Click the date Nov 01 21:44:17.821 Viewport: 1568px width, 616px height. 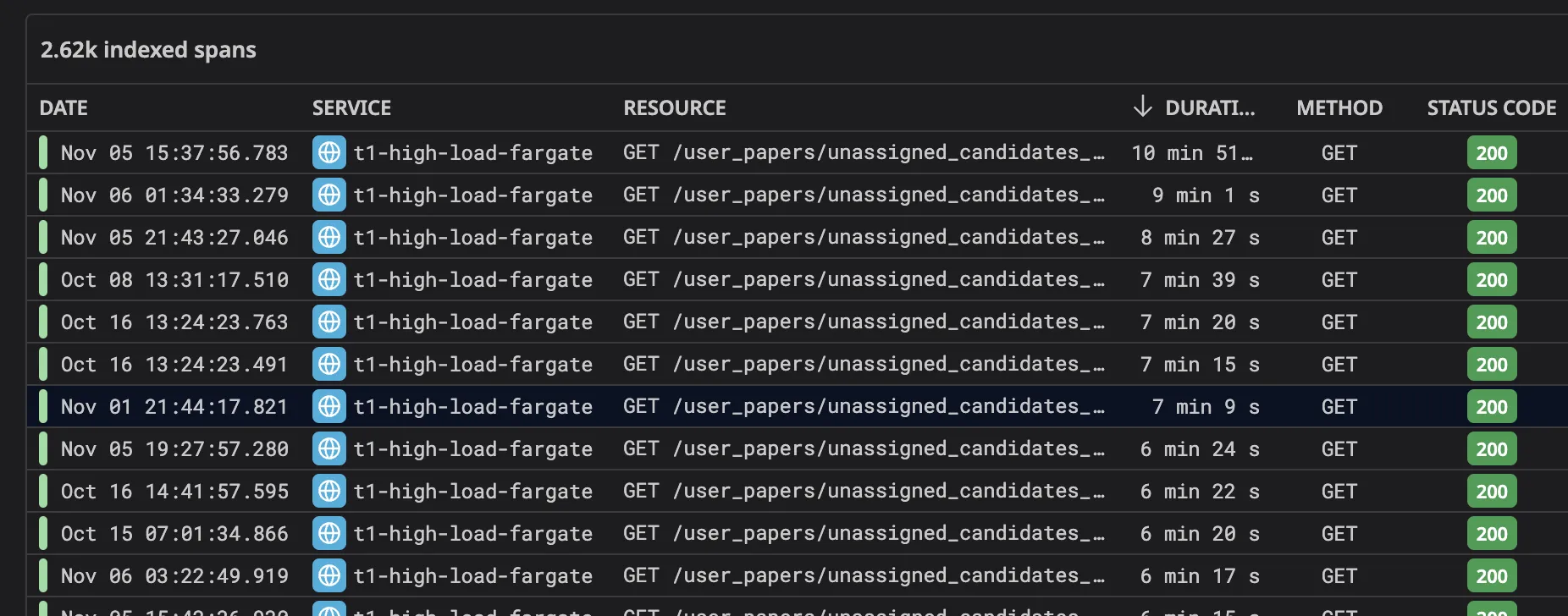pyautogui.click(x=174, y=407)
